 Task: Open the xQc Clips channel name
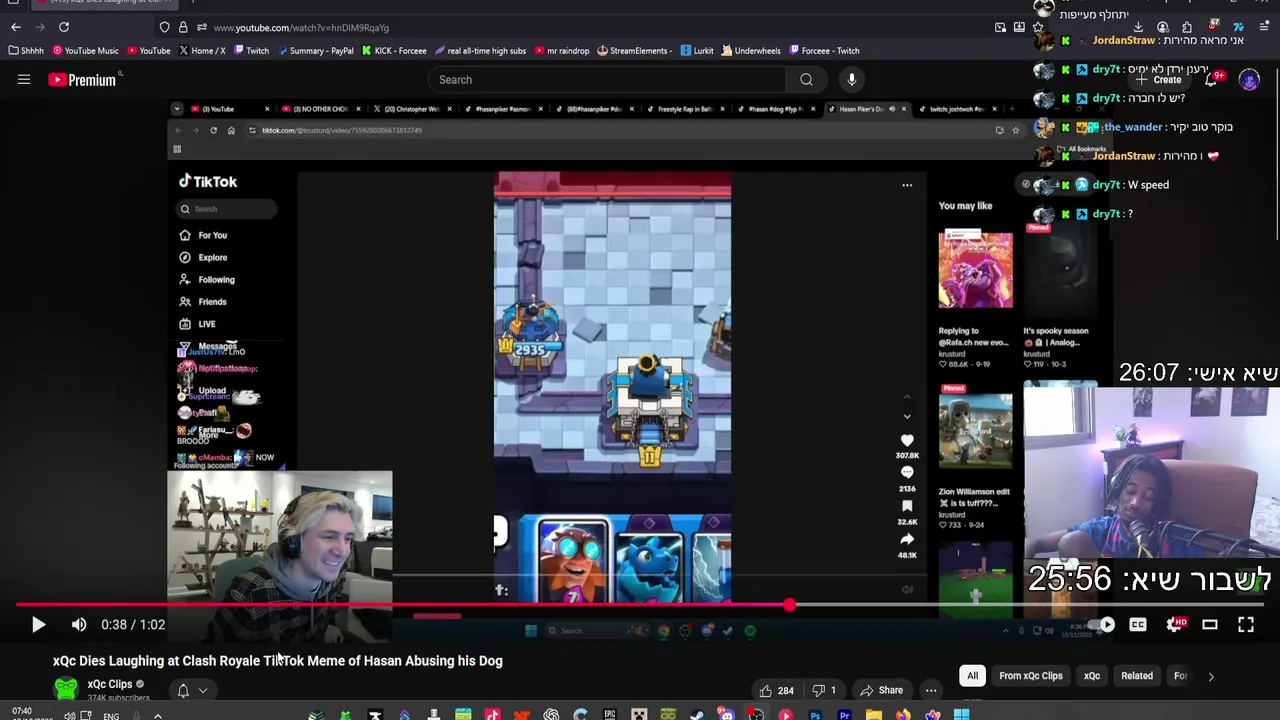click(x=109, y=684)
